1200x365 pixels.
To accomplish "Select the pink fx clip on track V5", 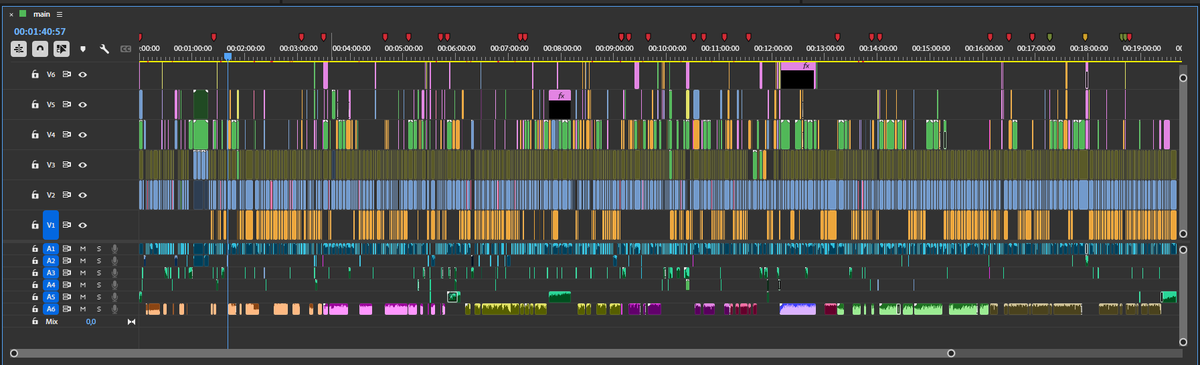I will [559, 104].
